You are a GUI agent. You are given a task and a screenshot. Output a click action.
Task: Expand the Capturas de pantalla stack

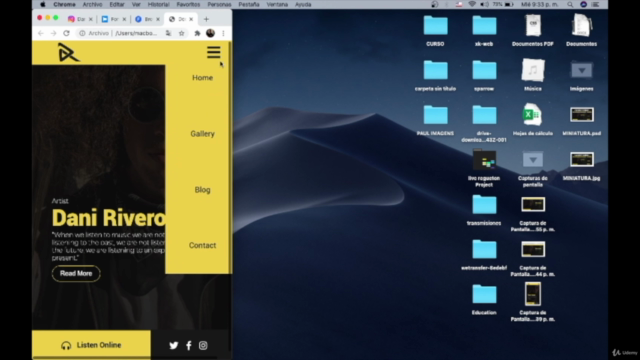[533, 160]
